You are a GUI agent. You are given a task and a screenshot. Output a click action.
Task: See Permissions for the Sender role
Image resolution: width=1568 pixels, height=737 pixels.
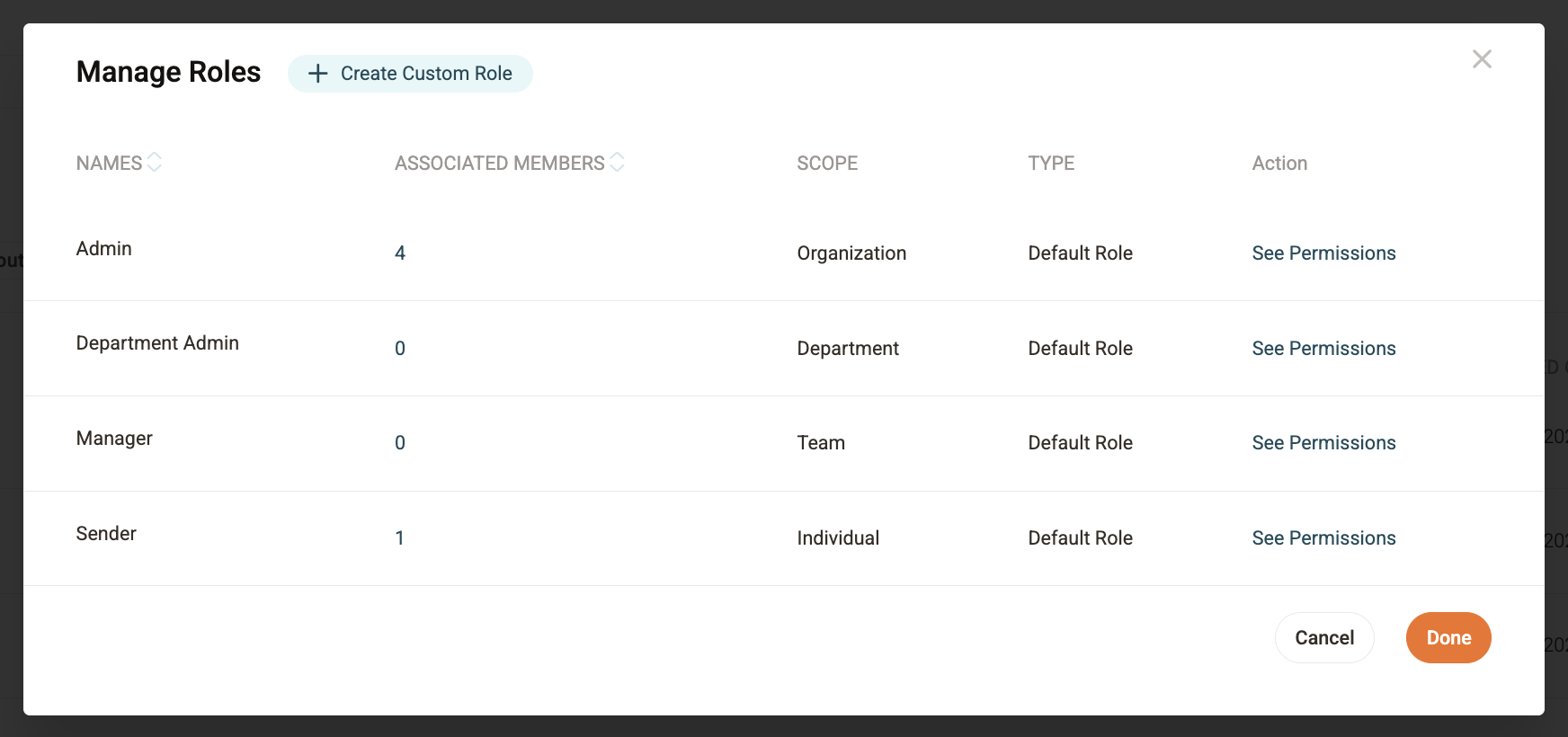click(x=1323, y=538)
